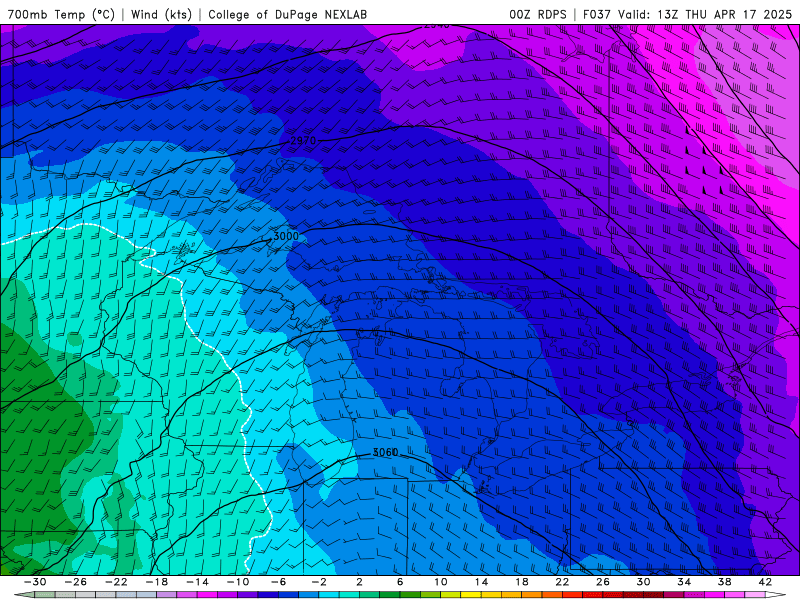800x600 pixels.
Task: Click the "Wind (kts)" header label
Action: coord(161,14)
